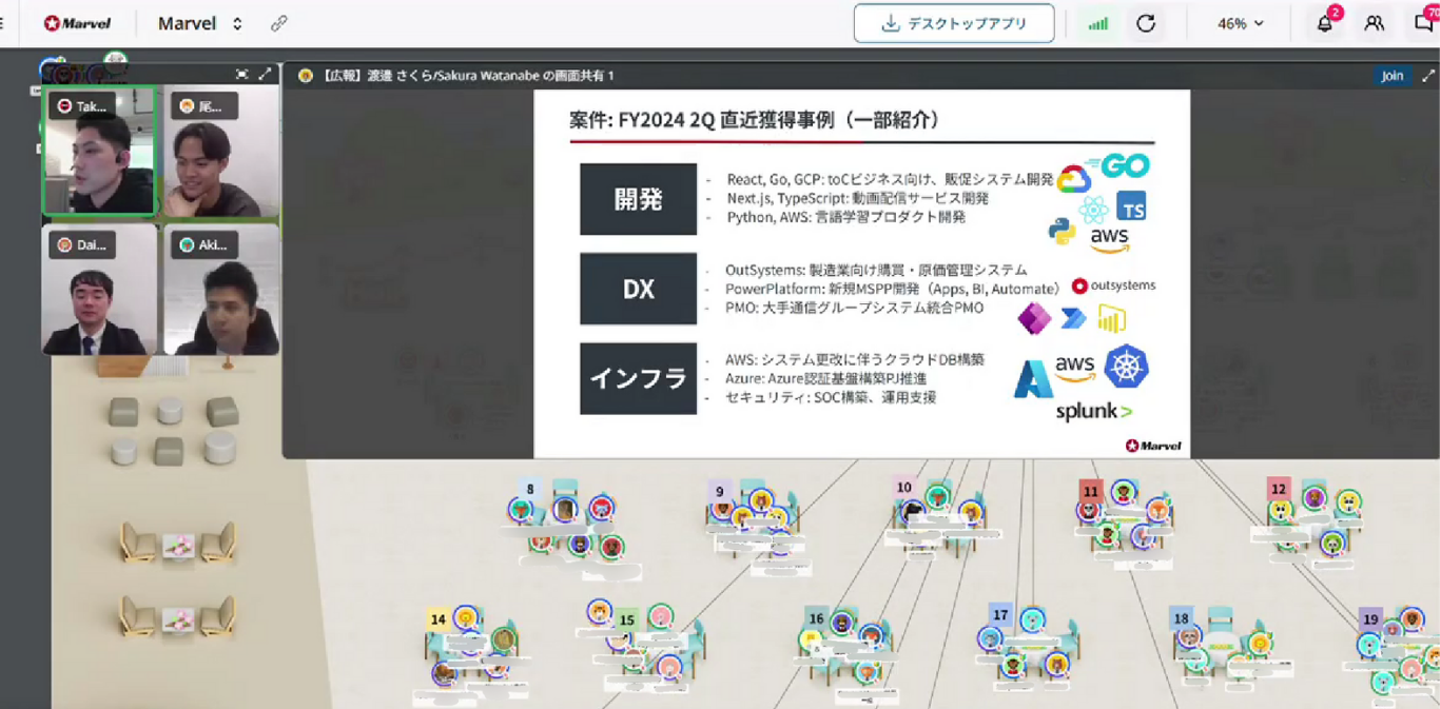Viewport: 1440px width, 709px height.
Task: Click the 開発 box on the slide
Action: (x=638, y=199)
